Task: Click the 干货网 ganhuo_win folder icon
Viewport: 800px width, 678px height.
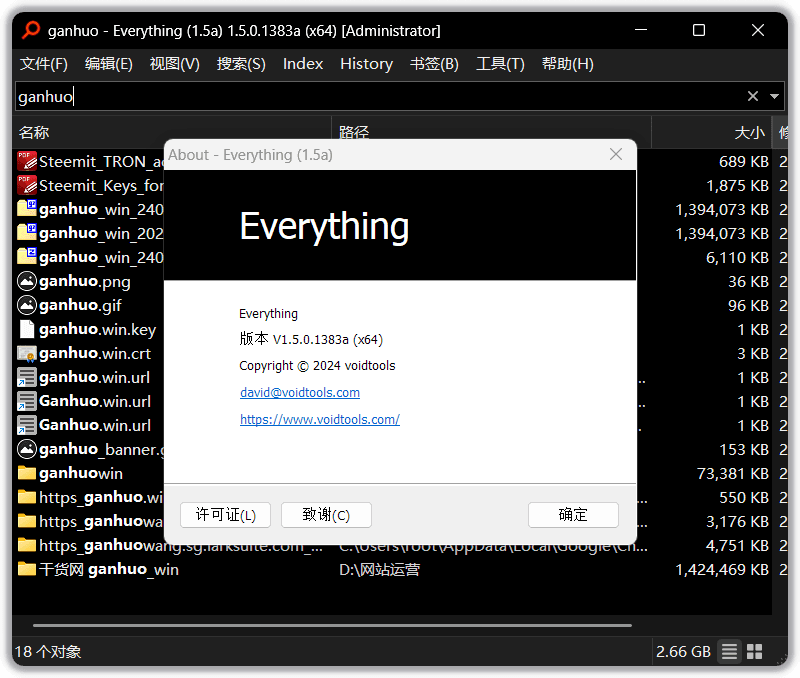Action: click(x=27, y=569)
